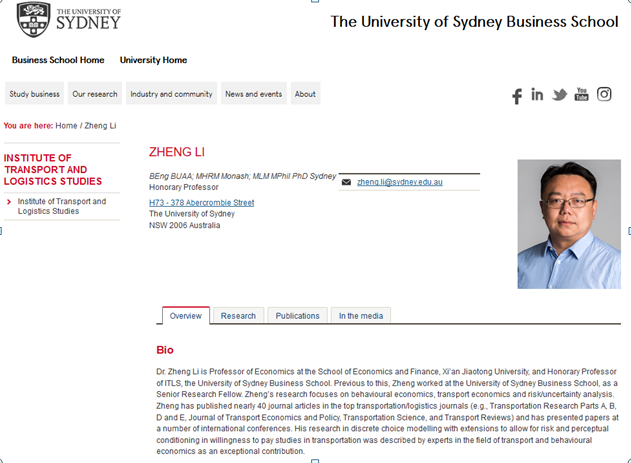Open the Facebook social icon
The image size is (631, 463).
point(517,96)
